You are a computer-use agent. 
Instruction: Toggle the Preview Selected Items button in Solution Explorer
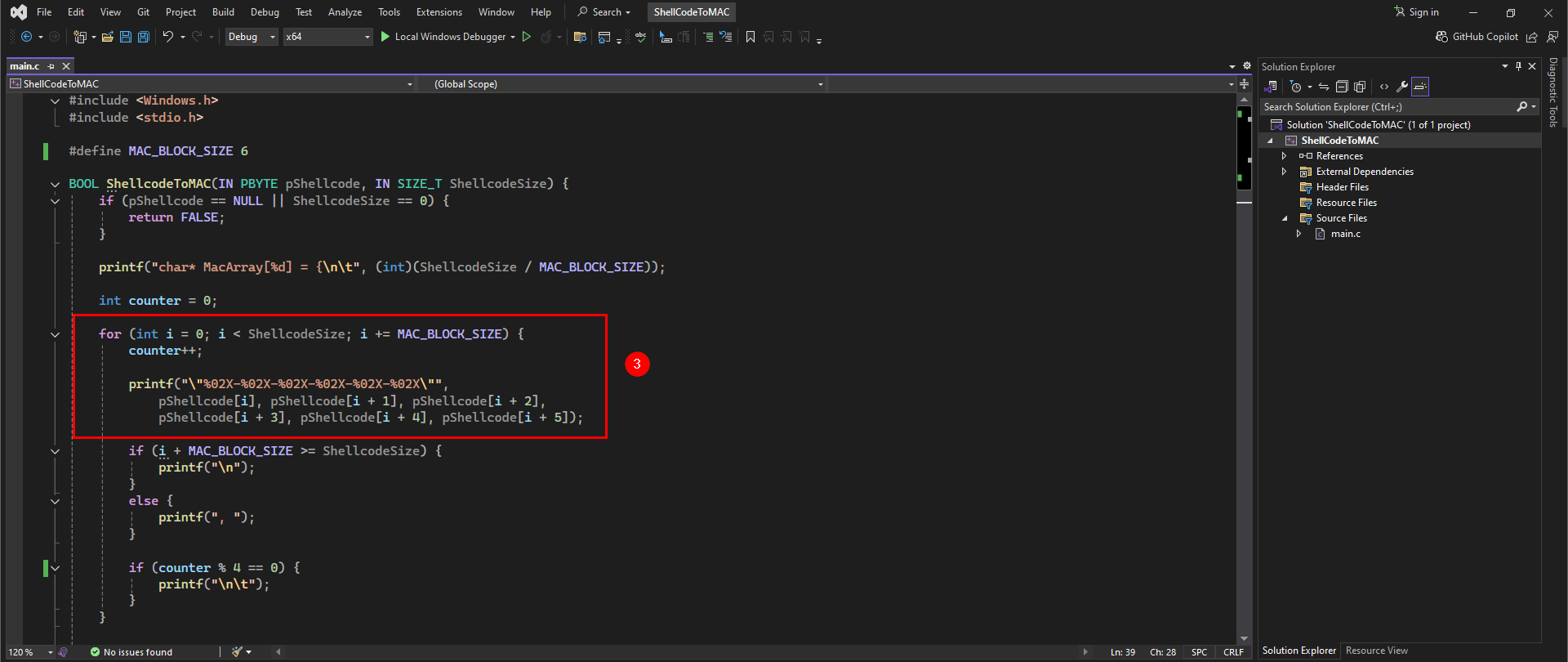tap(1420, 87)
